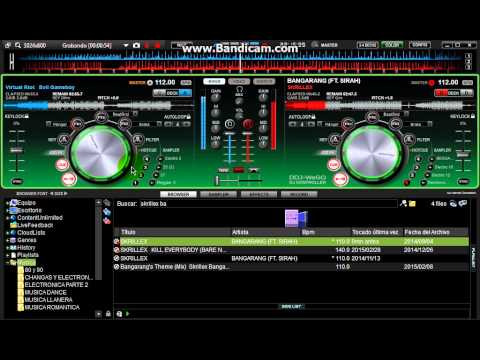Trigger left deck hot cue 4
This screenshot has height=360, width=480.
pyautogui.click(x=147, y=159)
